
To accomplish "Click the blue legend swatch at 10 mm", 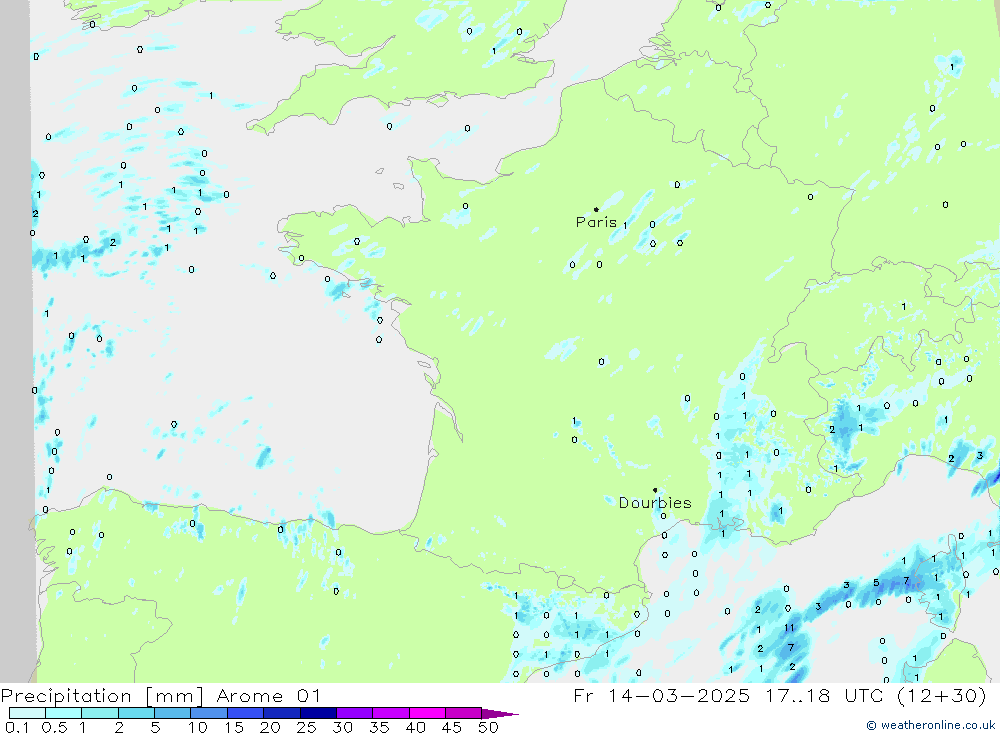I will click(x=209, y=713).
